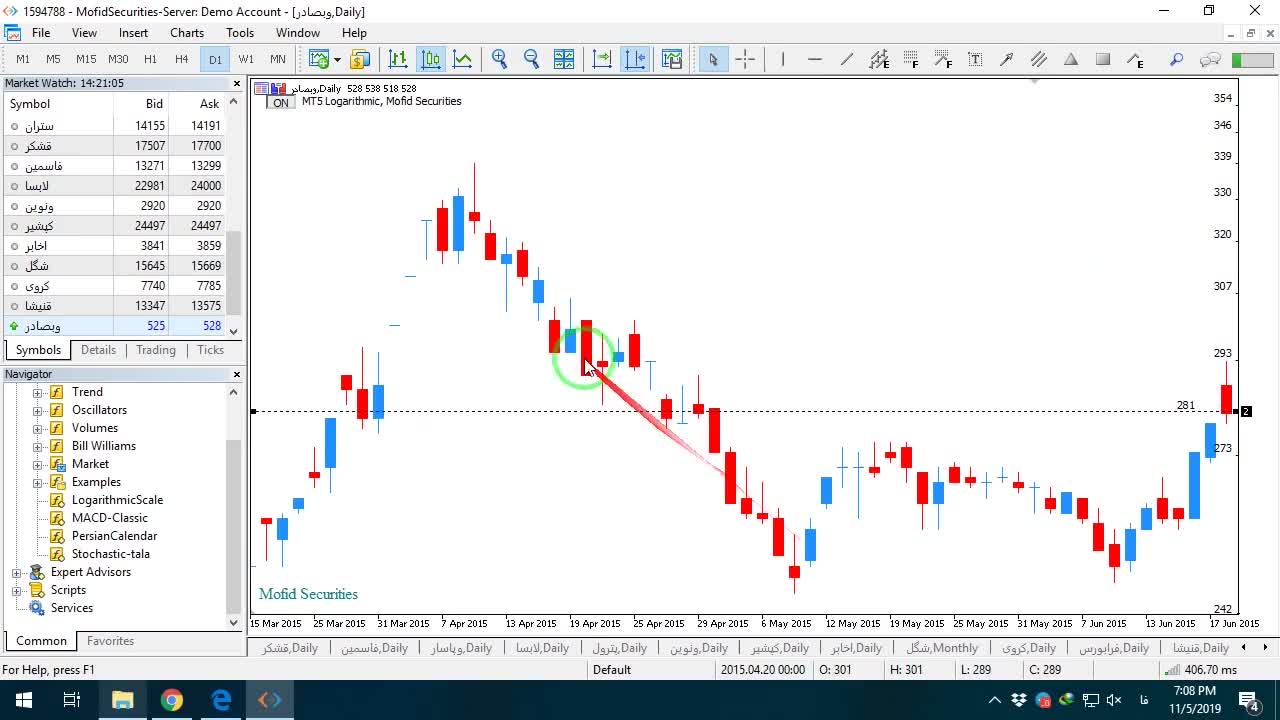The height and width of the screenshot is (720, 1280).
Task: Open the new chart dropdown arrow
Action: (337, 59)
